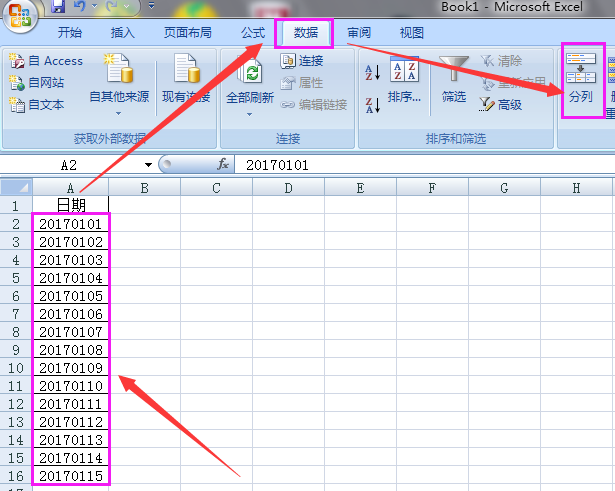Select cell containing 20170112
Image resolution: width=615 pixels, height=491 pixels.
(71, 422)
